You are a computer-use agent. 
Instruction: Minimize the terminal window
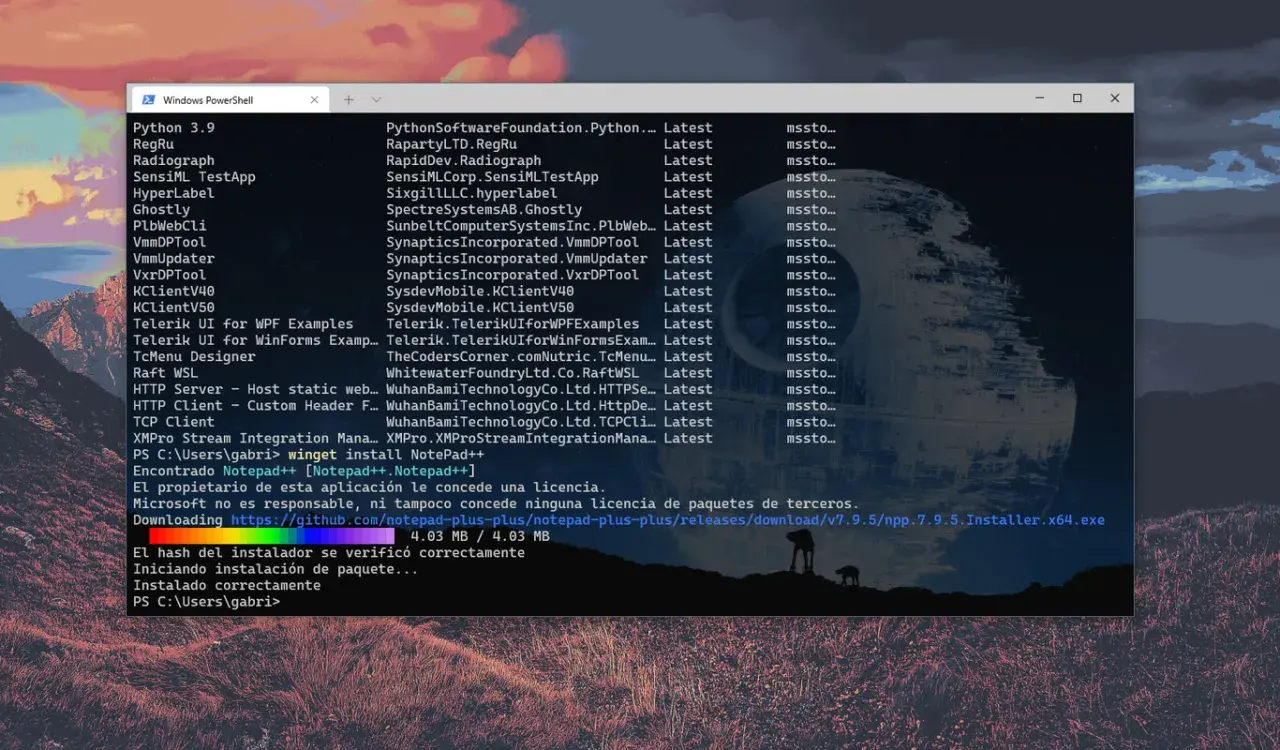(x=1040, y=98)
